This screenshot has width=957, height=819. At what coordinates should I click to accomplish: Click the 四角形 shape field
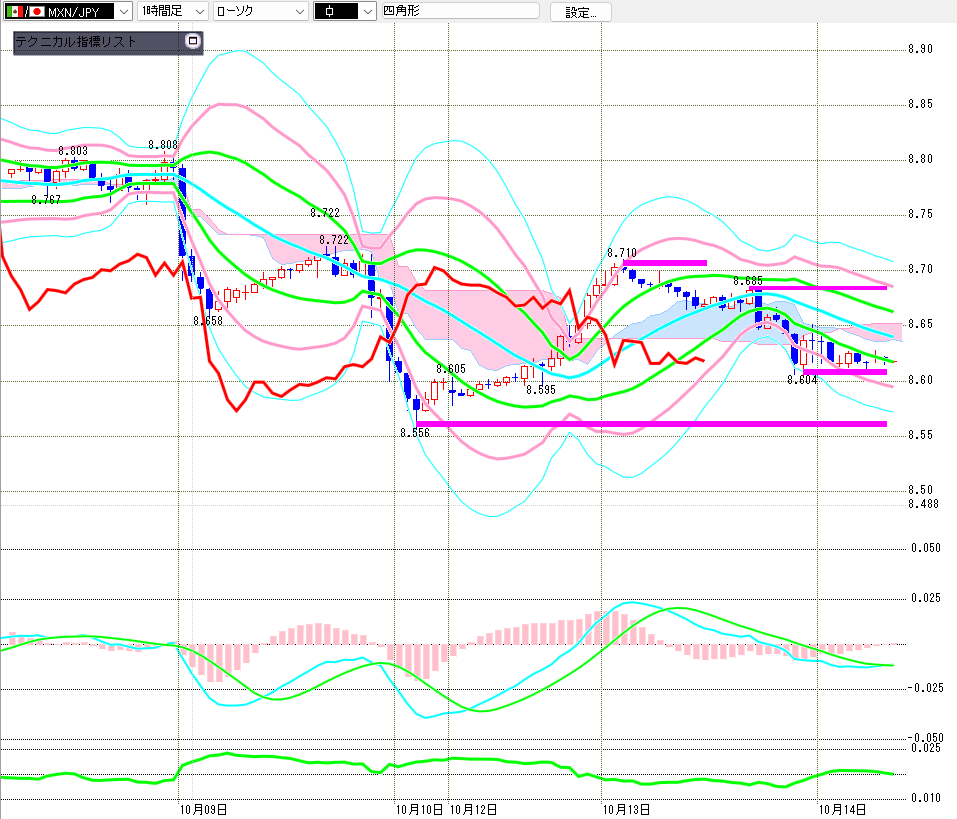click(460, 11)
